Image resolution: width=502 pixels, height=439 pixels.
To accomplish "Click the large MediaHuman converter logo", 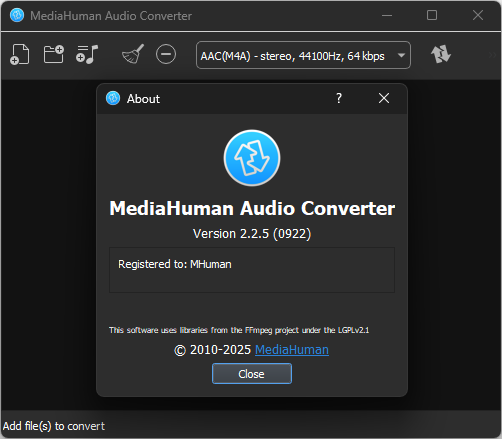I will pos(252,158).
